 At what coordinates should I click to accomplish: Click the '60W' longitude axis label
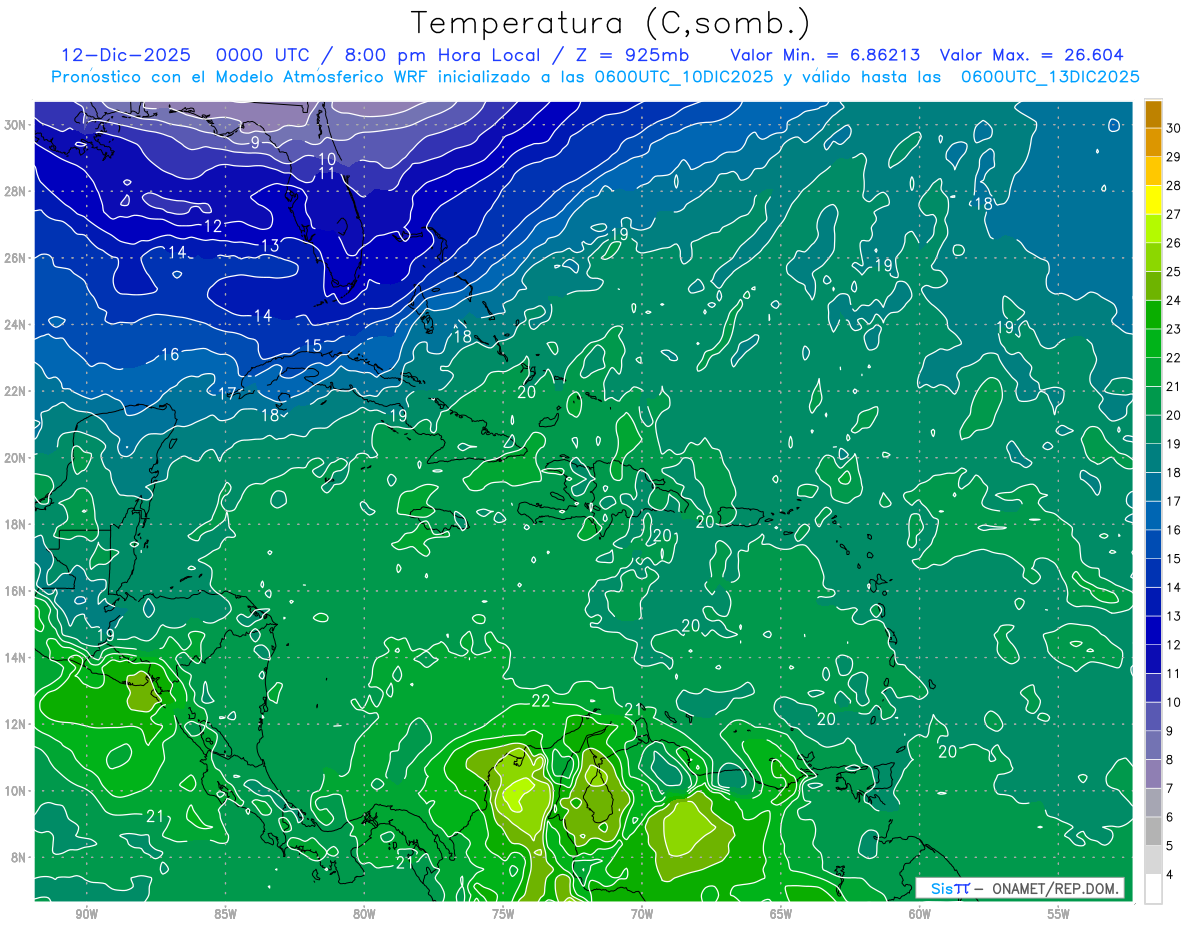tap(920, 914)
